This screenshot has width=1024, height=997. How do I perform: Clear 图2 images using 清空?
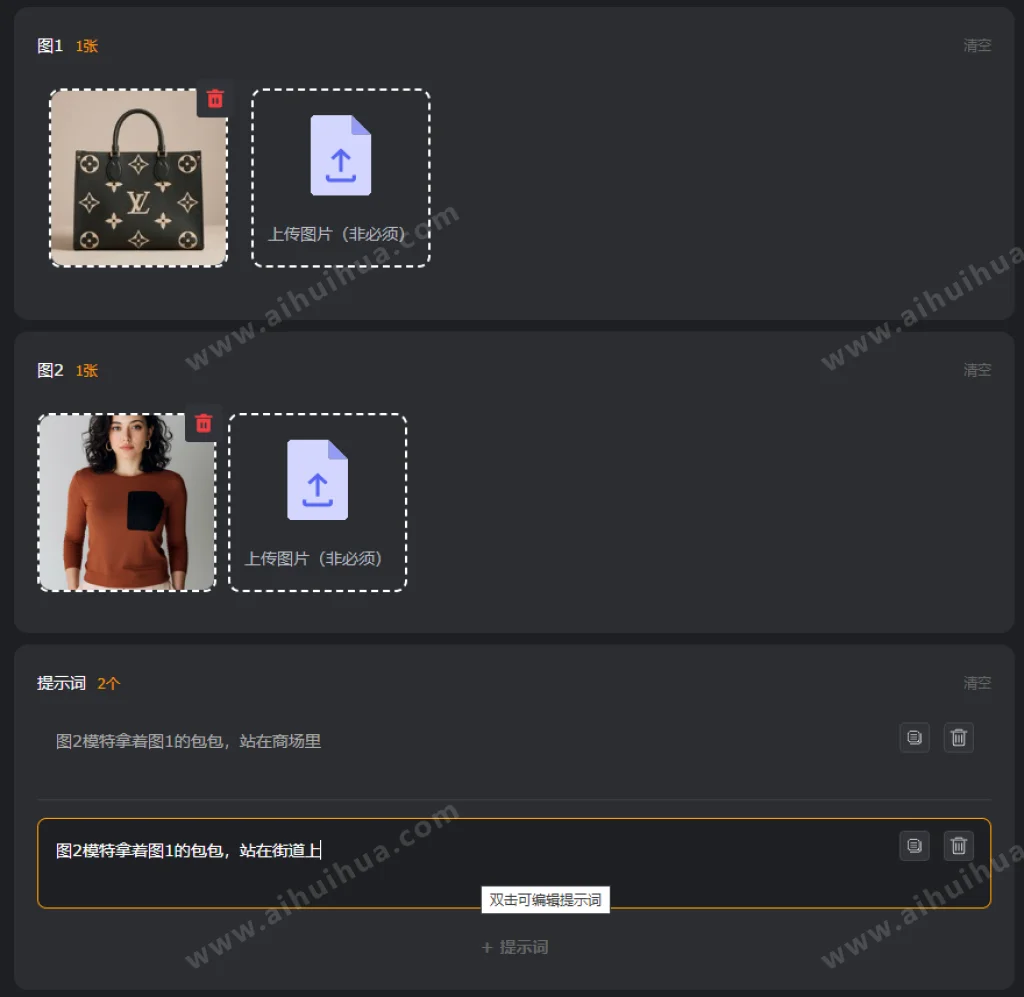977,370
